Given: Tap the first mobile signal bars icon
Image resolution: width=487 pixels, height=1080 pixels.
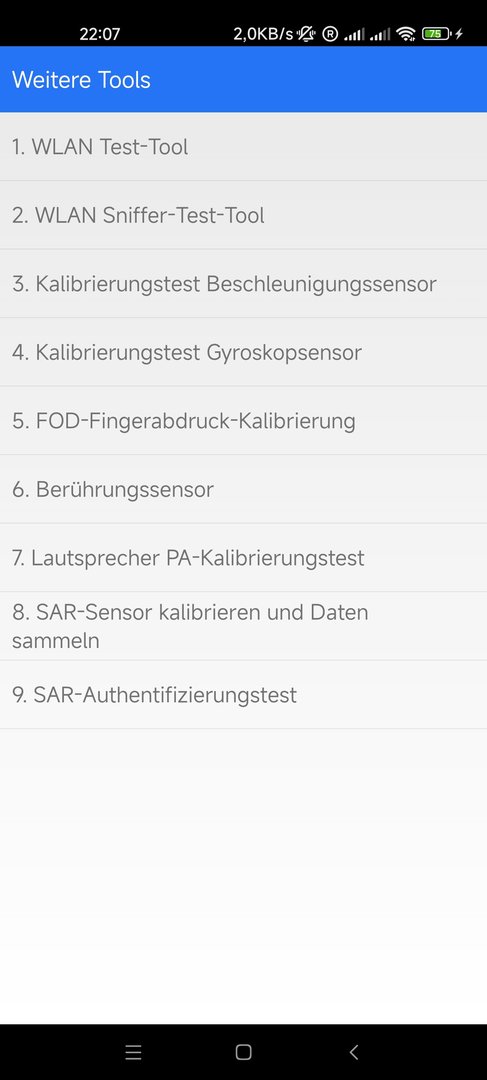Looking at the screenshot, I should [354, 33].
